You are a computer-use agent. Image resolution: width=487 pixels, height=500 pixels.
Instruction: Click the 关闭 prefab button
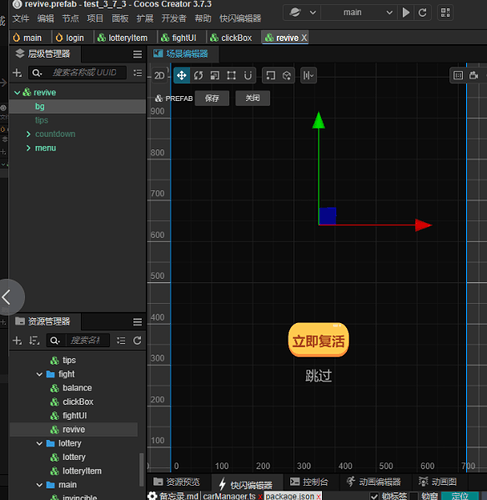253,98
